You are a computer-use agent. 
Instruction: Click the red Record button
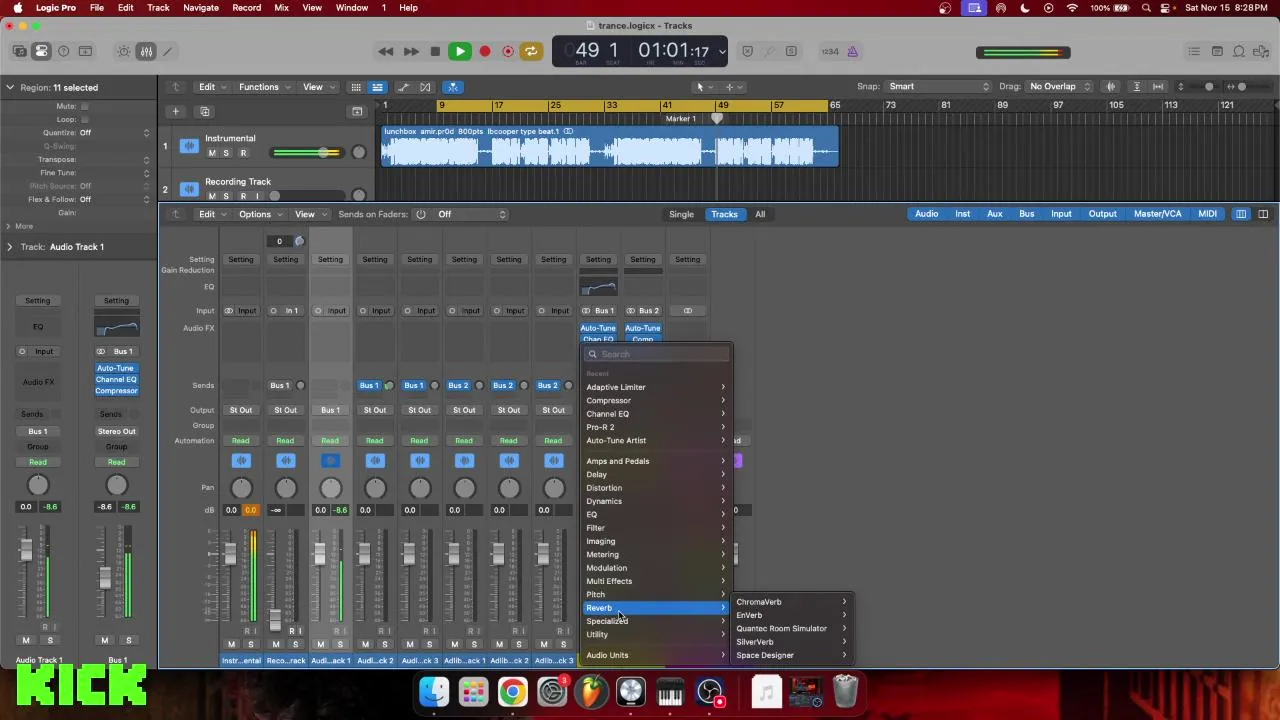coord(485,51)
